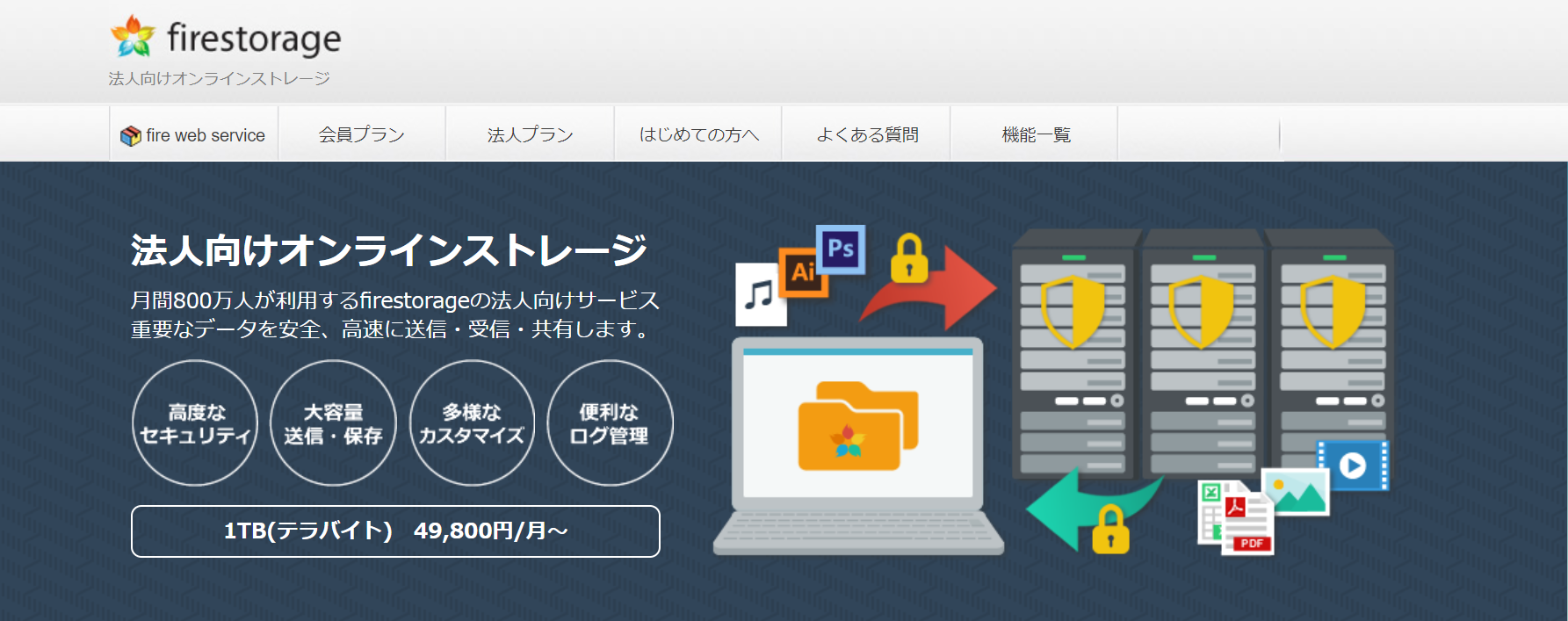Click the firestorage flower logo icon

click(133, 37)
